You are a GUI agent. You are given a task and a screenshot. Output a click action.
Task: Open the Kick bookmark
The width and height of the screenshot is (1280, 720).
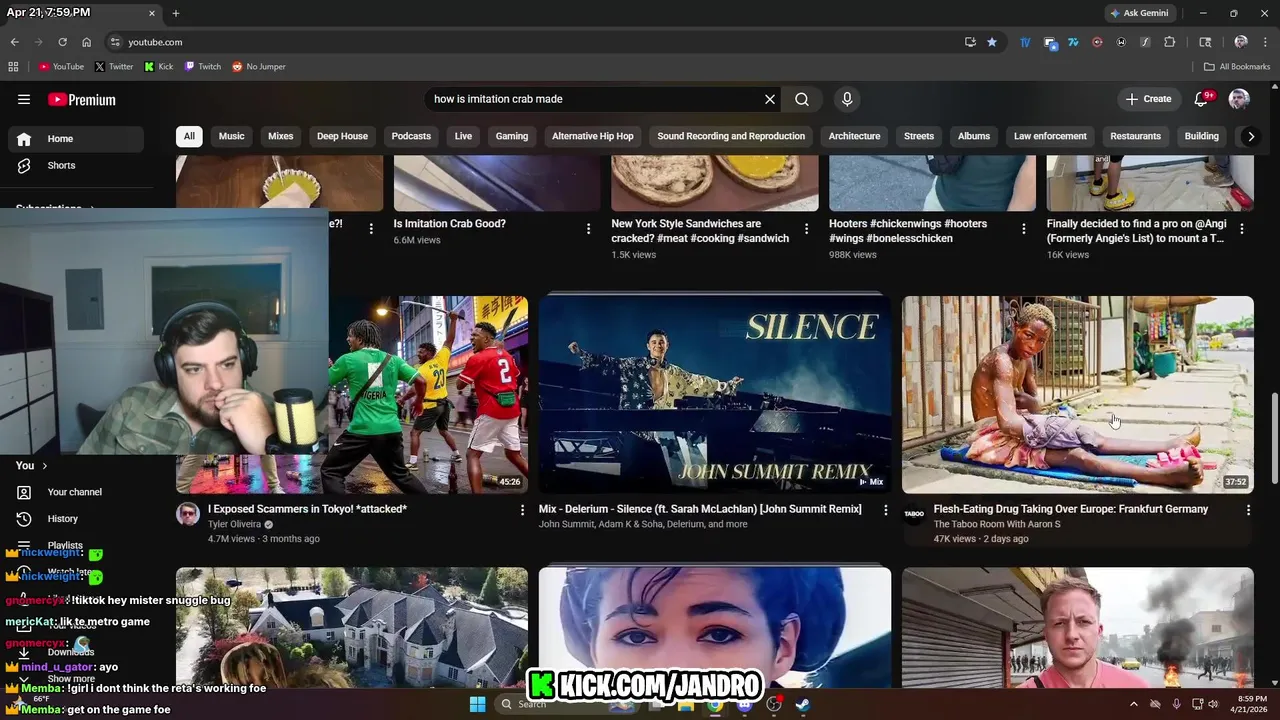click(x=159, y=67)
